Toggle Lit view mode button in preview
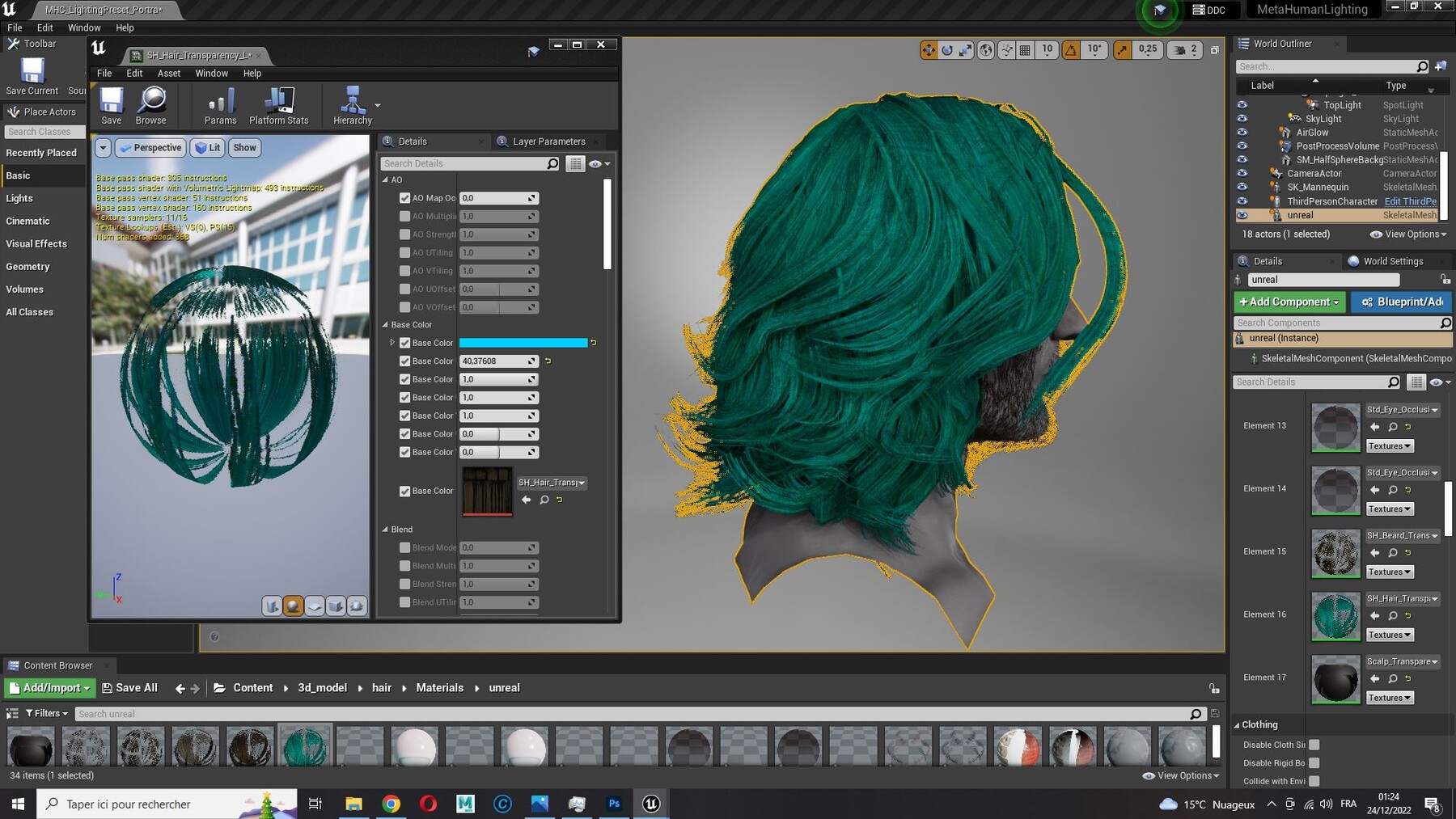The width and height of the screenshot is (1456, 819). (x=208, y=148)
